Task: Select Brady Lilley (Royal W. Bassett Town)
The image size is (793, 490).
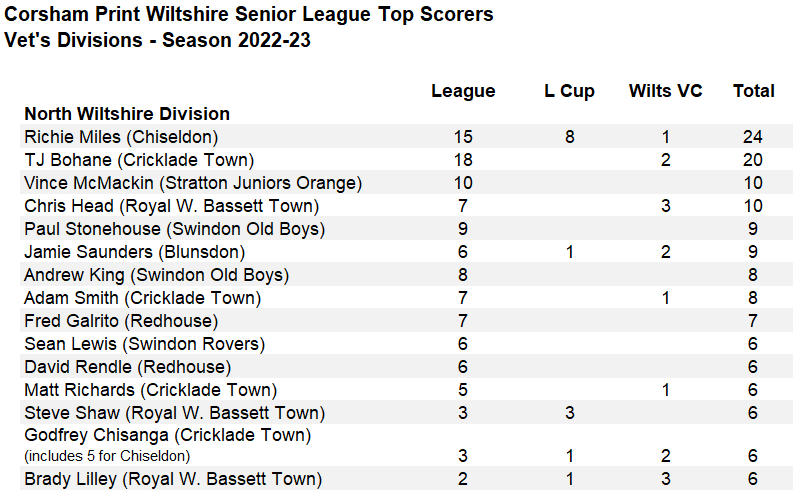Action: tap(173, 479)
